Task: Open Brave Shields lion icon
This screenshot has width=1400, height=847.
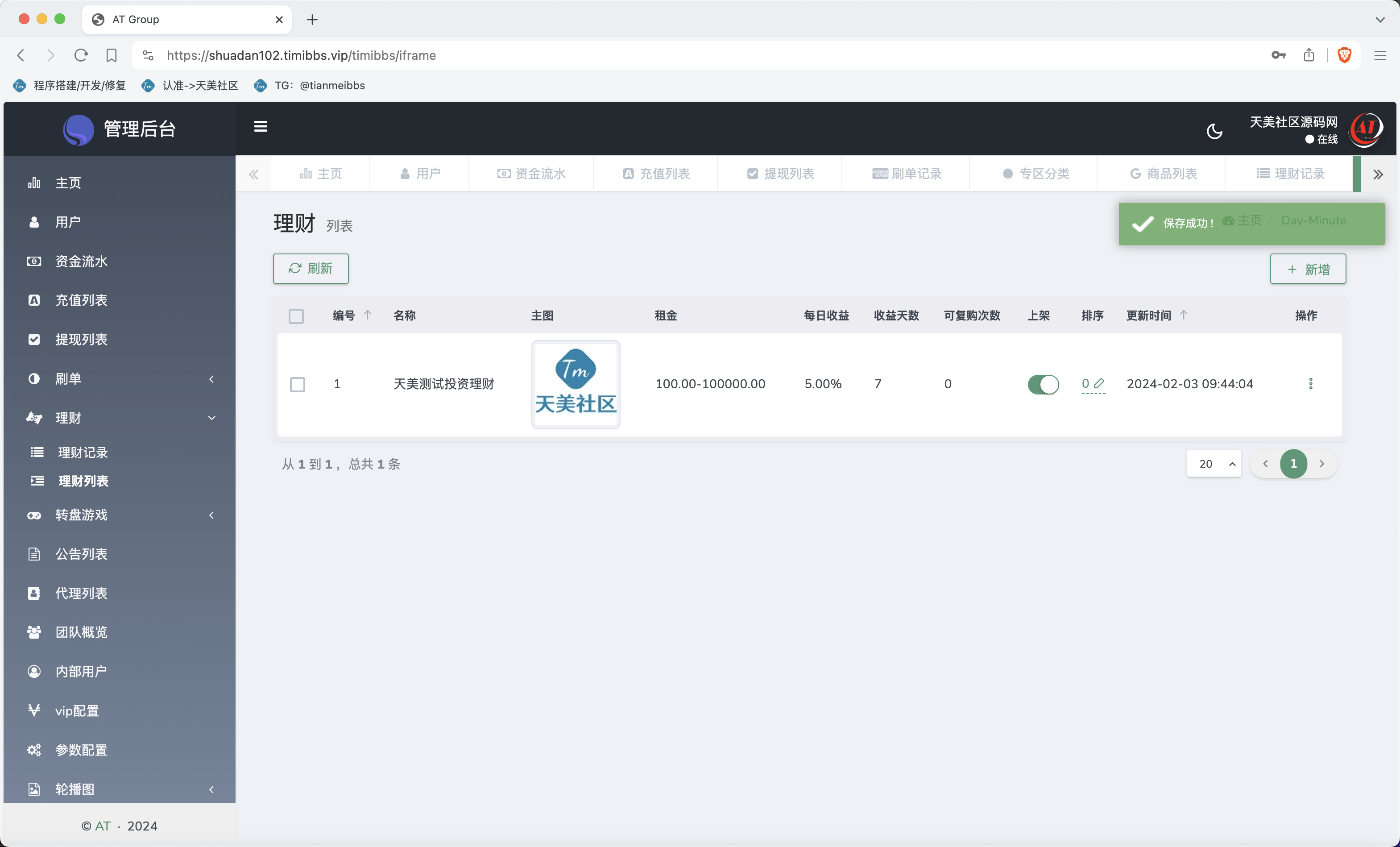Action: pyautogui.click(x=1344, y=55)
